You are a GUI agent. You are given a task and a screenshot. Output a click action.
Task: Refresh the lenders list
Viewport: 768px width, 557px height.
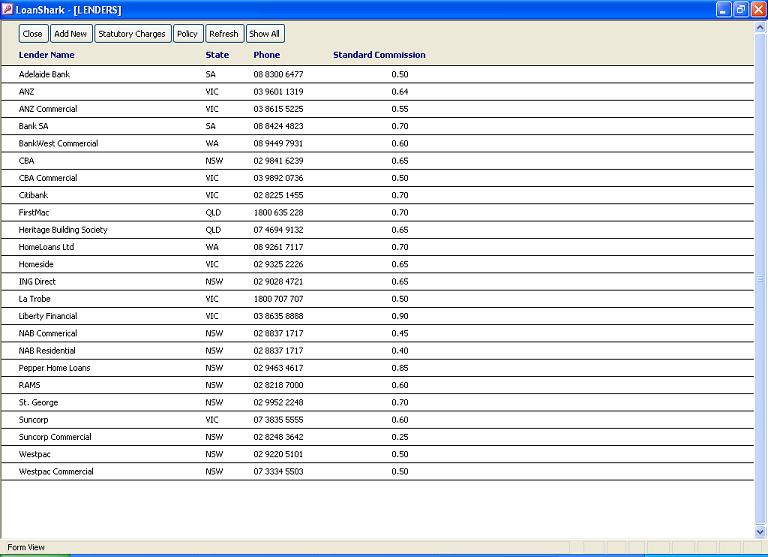(x=224, y=34)
